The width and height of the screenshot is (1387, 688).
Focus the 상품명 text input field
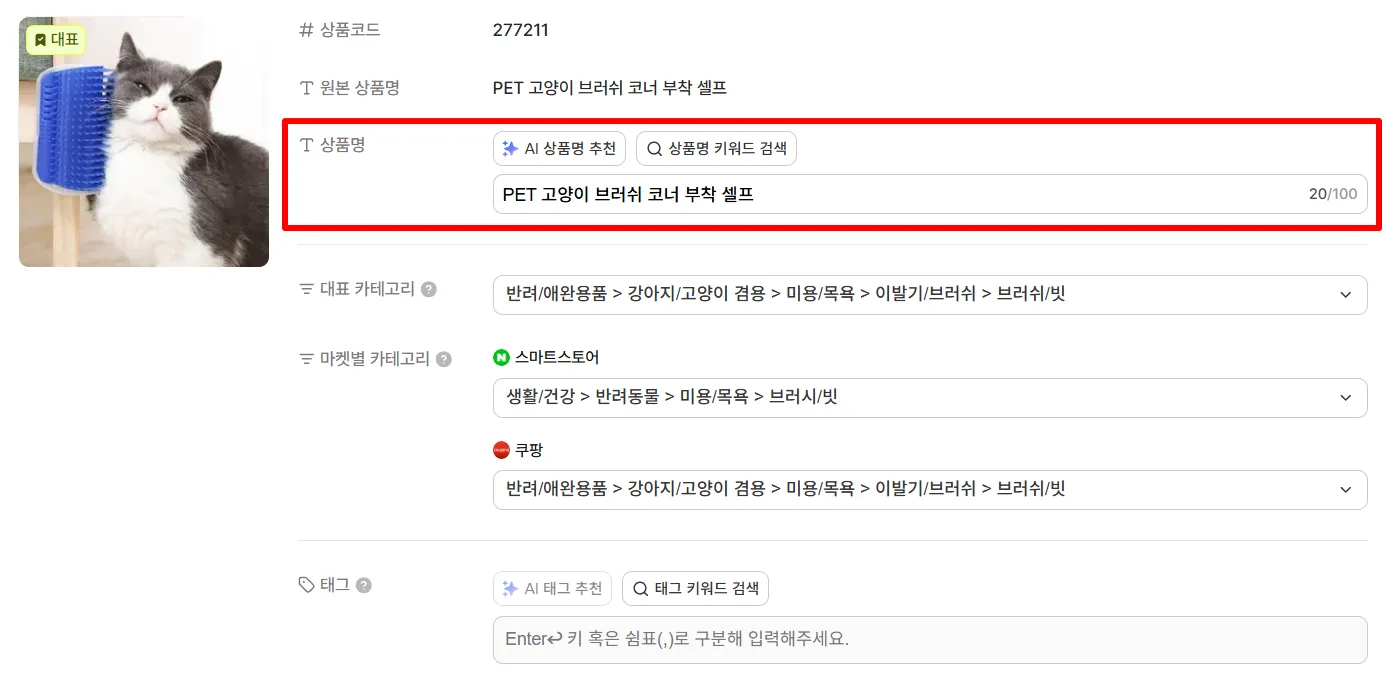click(930, 194)
